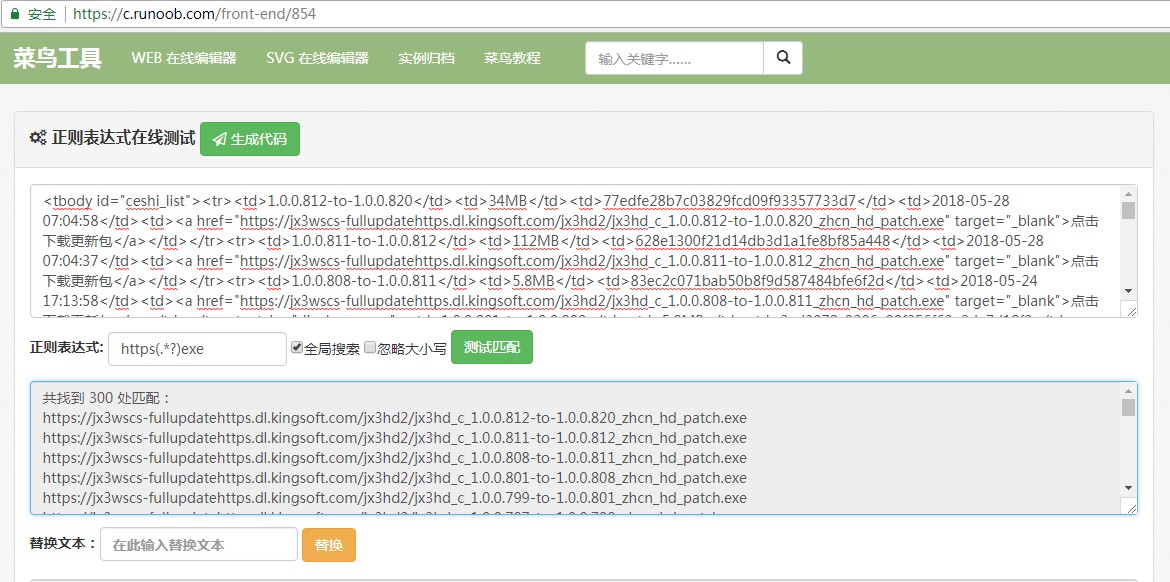The image size is (1170, 582).
Task: Click the 在此输入替换文本 replacement field
Action: (x=199, y=545)
